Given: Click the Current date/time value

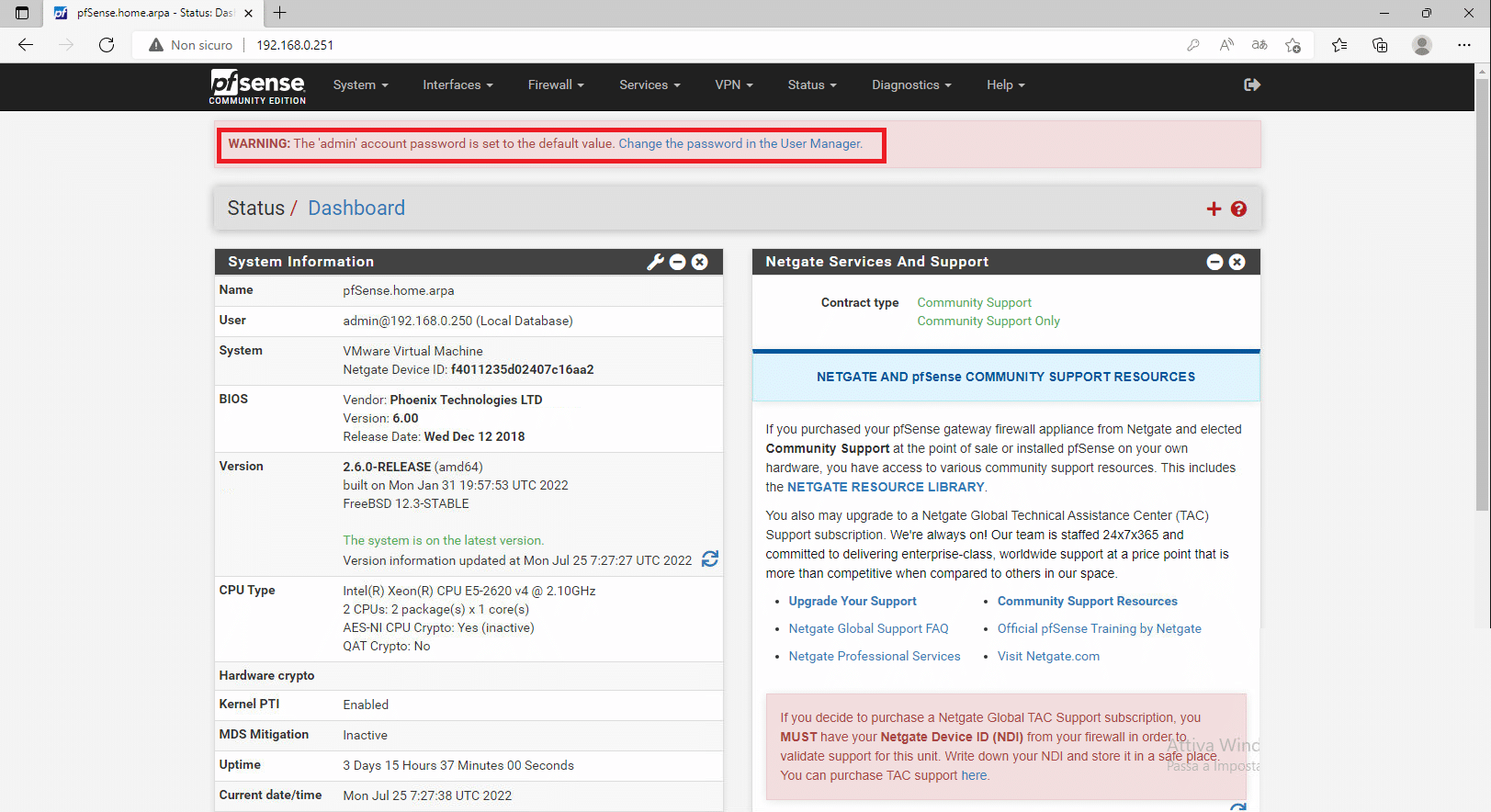Looking at the screenshot, I should [427, 795].
